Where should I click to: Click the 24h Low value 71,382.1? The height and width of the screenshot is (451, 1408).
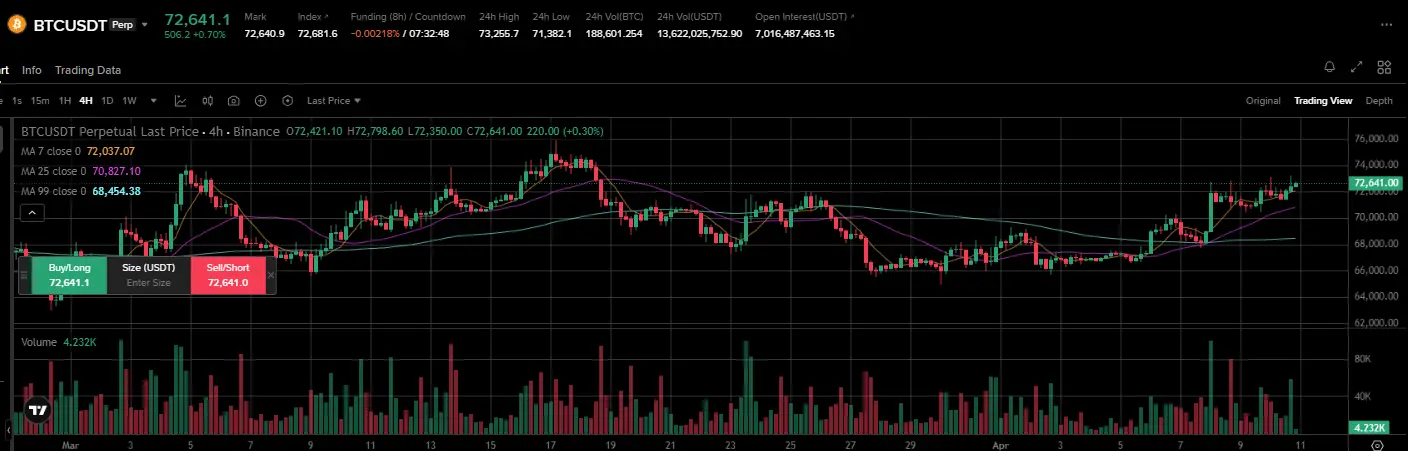coord(552,34)
